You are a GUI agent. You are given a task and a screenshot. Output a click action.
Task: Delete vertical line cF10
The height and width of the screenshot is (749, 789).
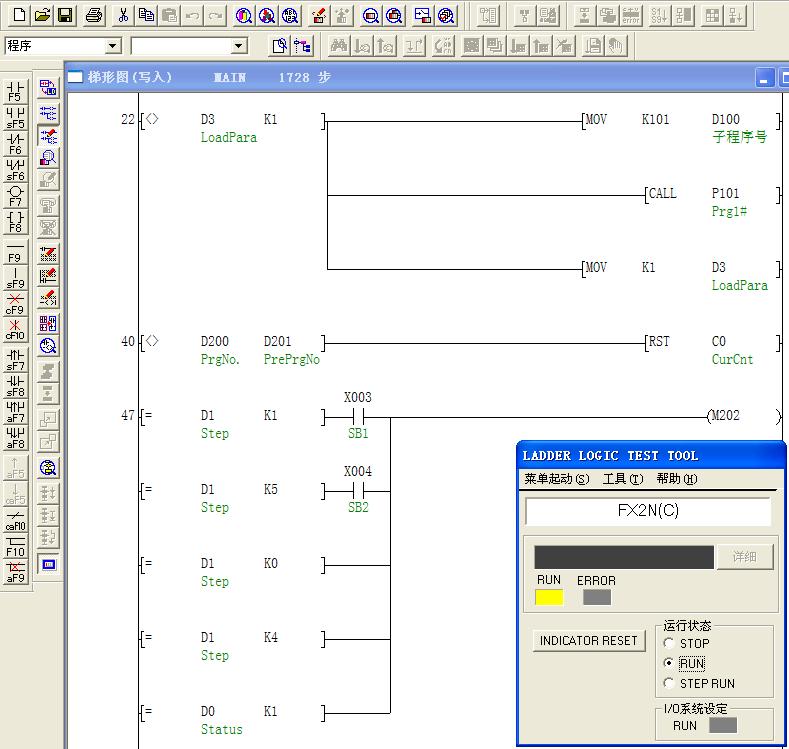point(16,330)
